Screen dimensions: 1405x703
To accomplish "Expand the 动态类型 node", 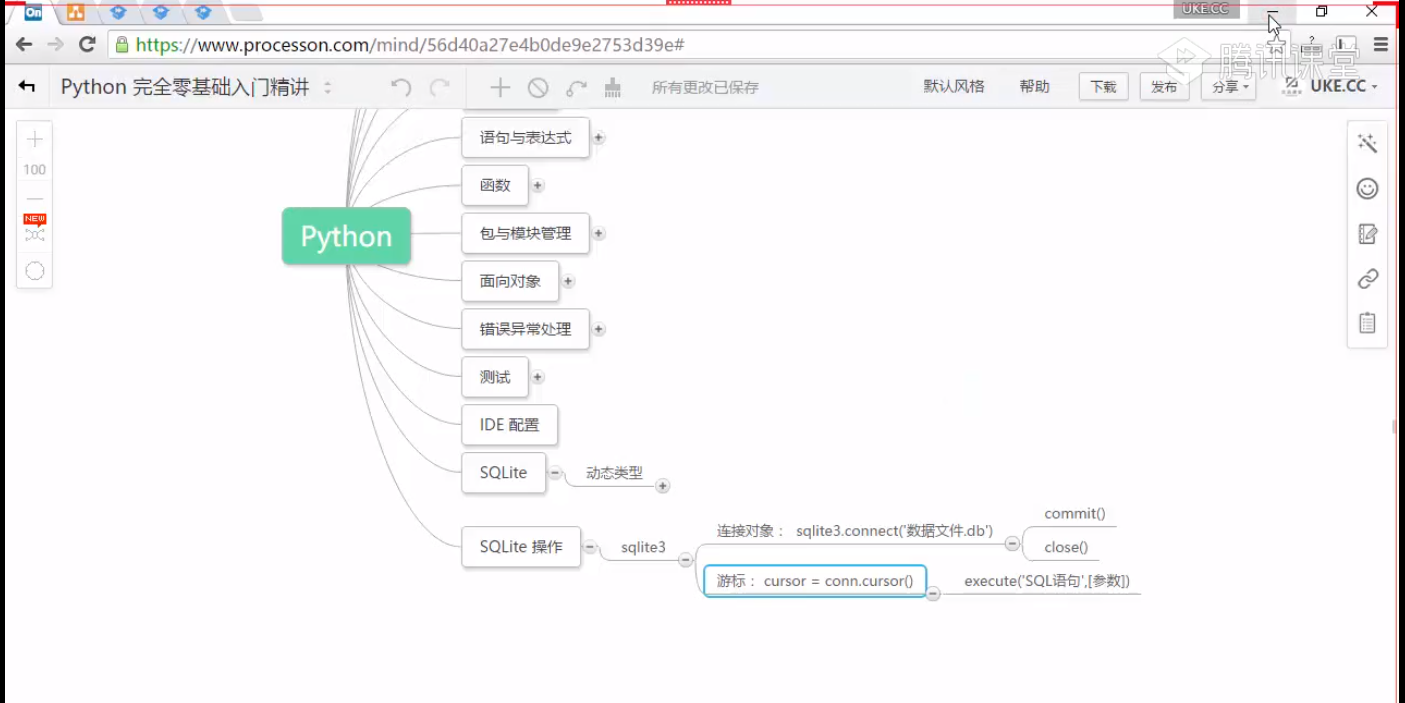I will coord(662,486).
